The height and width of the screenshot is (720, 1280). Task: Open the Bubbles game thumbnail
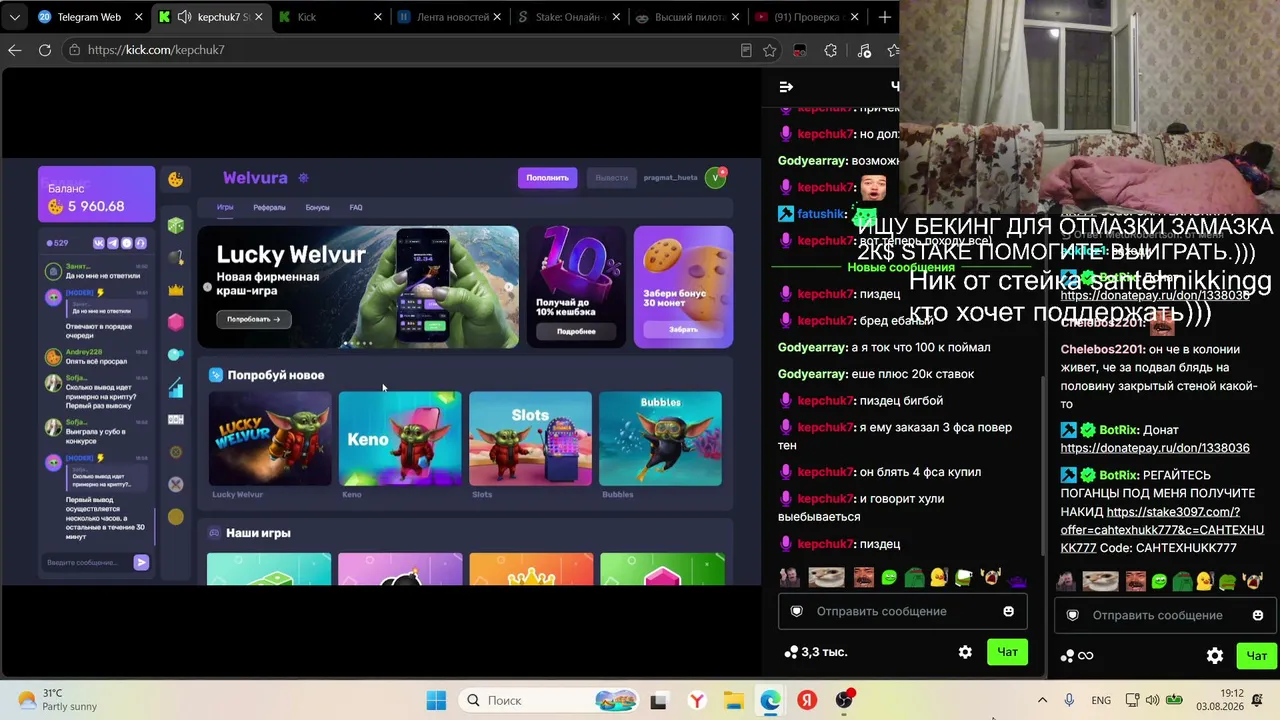[x=660, y=439]
